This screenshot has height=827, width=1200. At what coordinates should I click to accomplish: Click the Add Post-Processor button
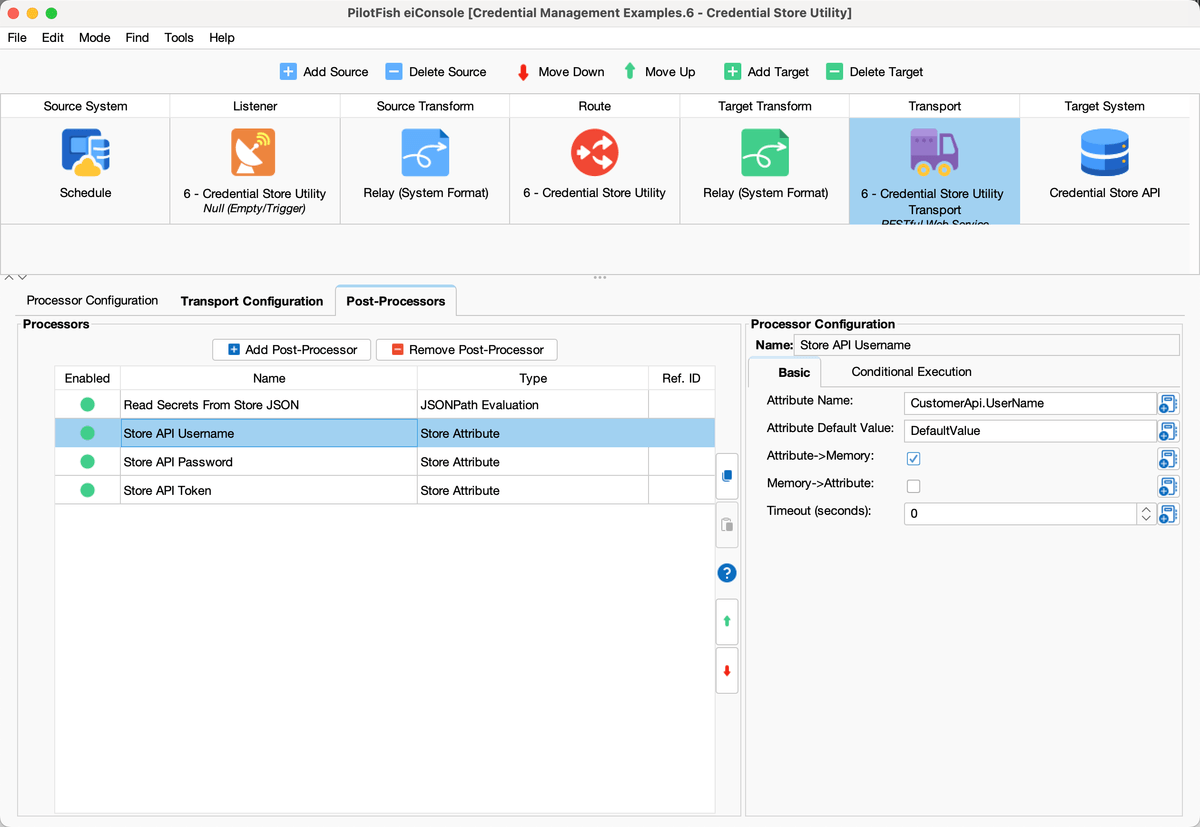[x=292, y=350]
